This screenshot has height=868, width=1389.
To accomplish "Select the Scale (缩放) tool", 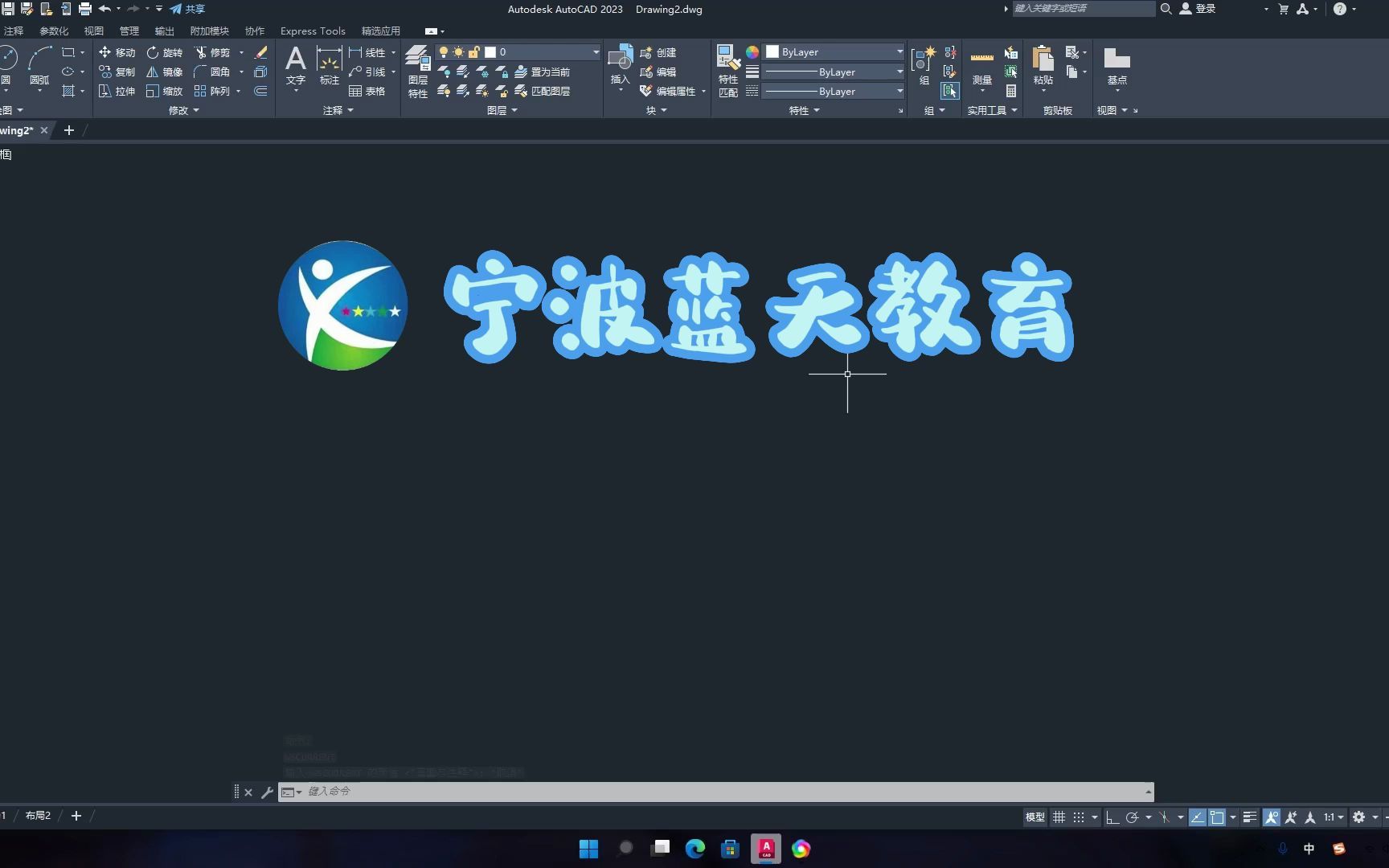I will 164,91.
